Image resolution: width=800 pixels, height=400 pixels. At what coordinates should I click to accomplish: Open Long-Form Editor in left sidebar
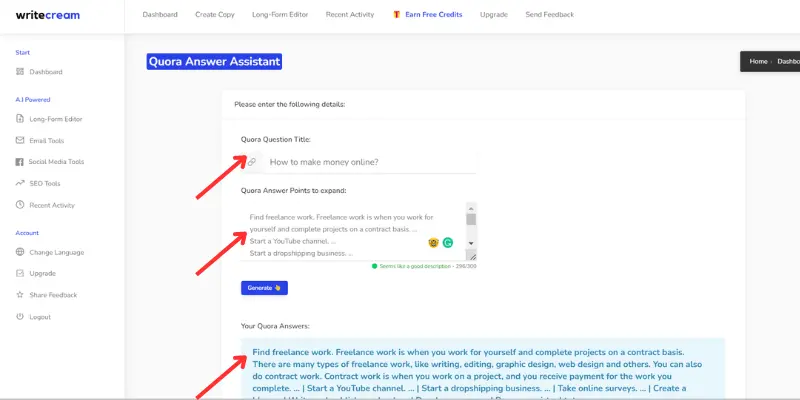[56, 119]
